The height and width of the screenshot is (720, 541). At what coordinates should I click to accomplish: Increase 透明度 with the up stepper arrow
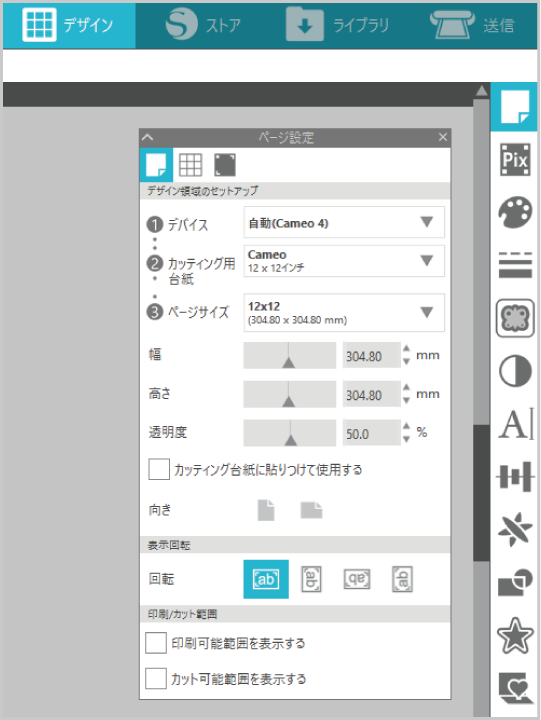[x=406, y=427]
